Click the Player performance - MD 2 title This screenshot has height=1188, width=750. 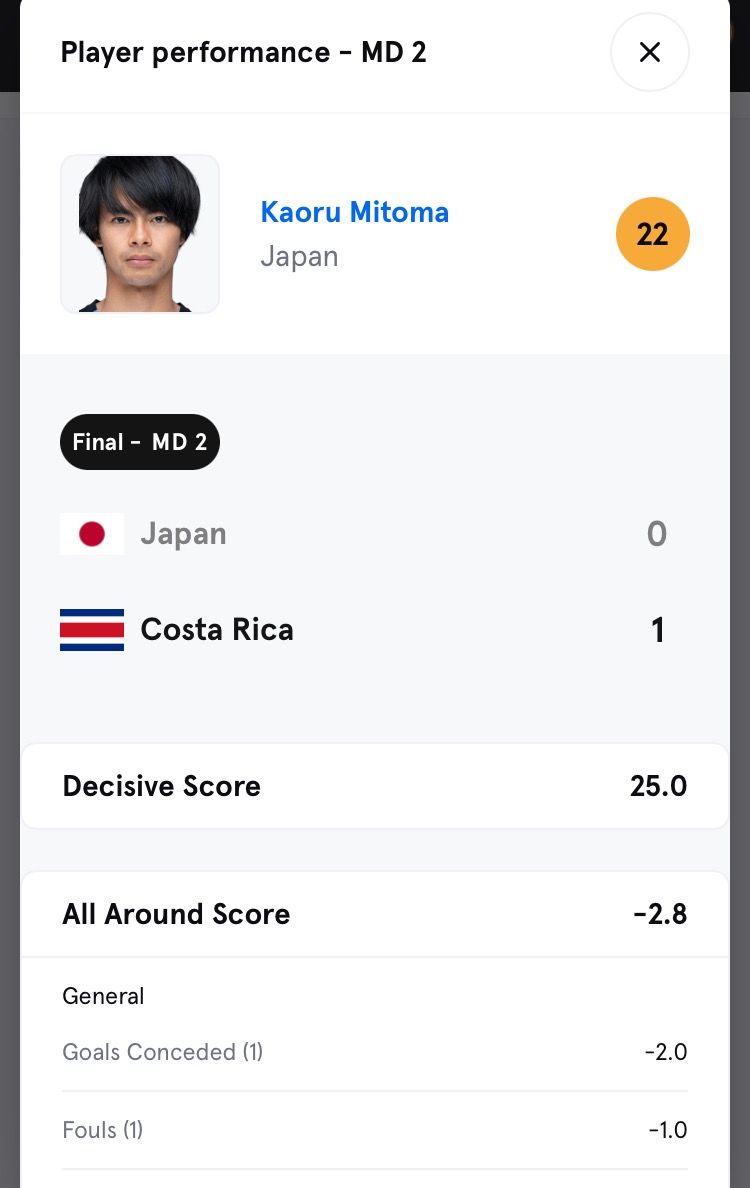244,52
